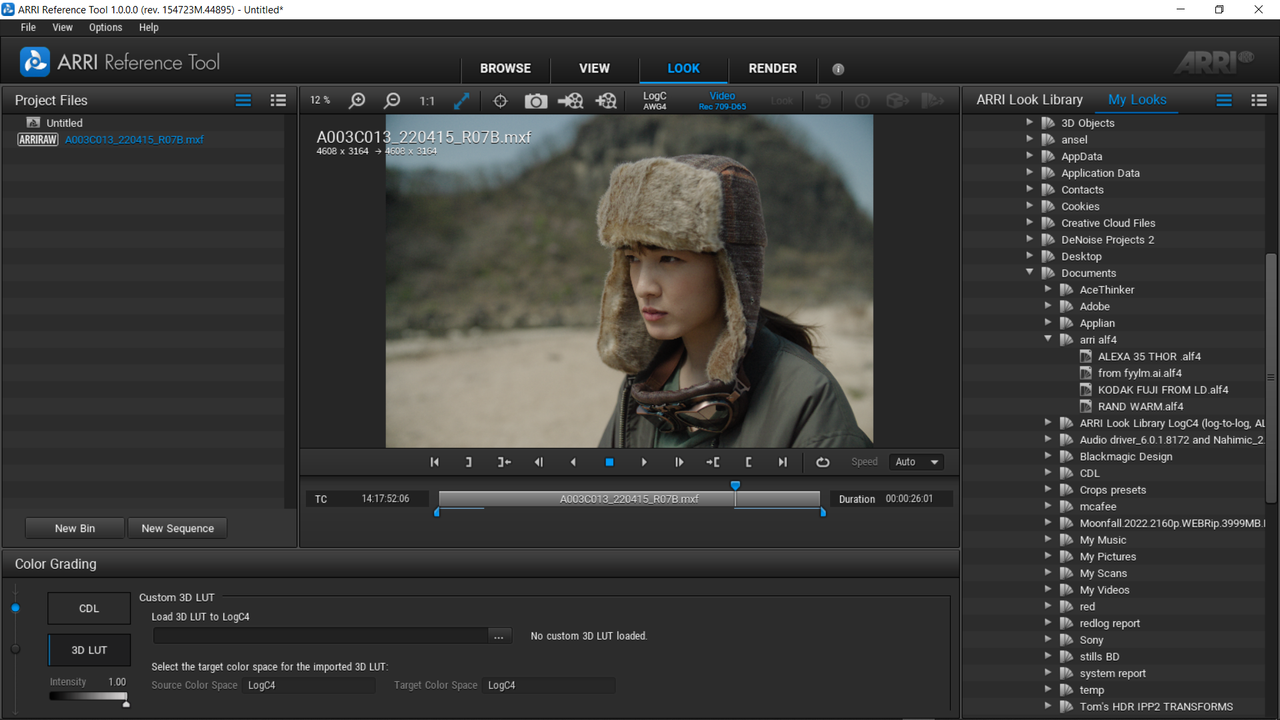
Task: Open the info icon beside RENDER tab
Action: (x=838, y=69)
